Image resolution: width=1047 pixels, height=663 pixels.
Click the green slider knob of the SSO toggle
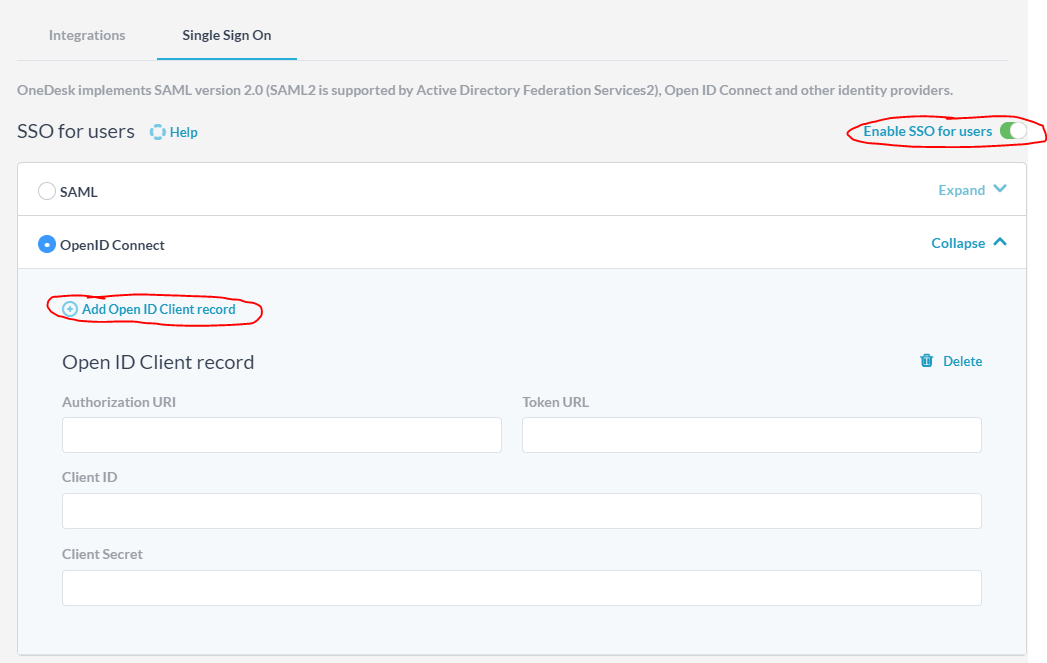(x=1016, y=130)
